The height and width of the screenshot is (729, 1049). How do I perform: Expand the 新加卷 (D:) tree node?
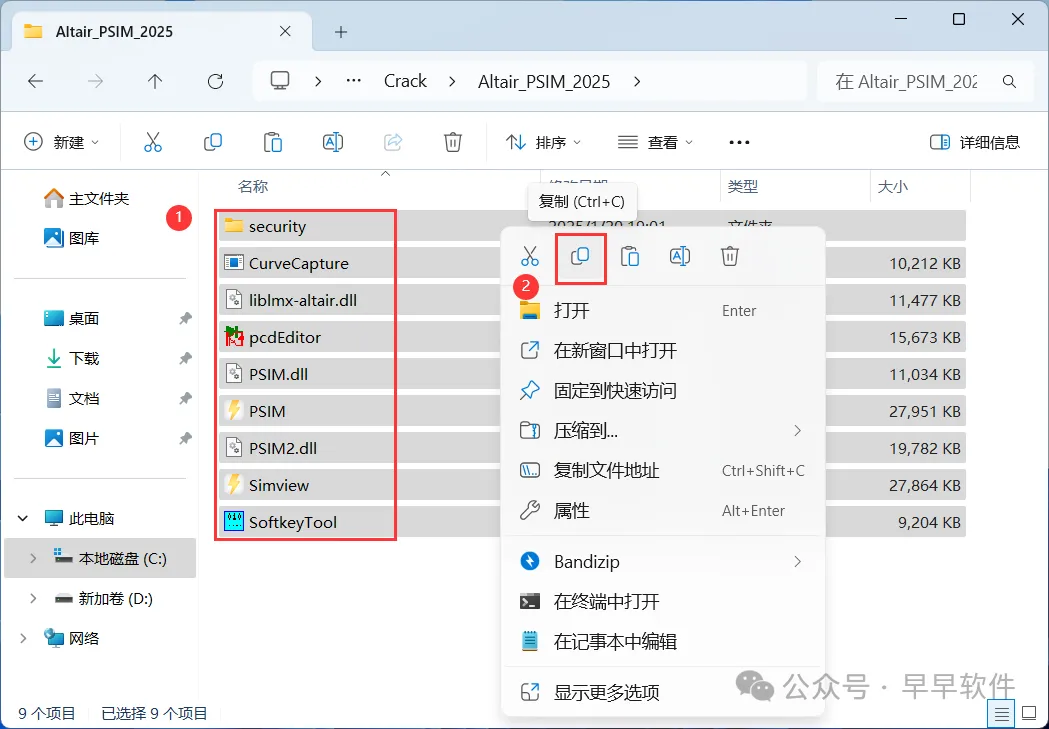click(33, 598)
